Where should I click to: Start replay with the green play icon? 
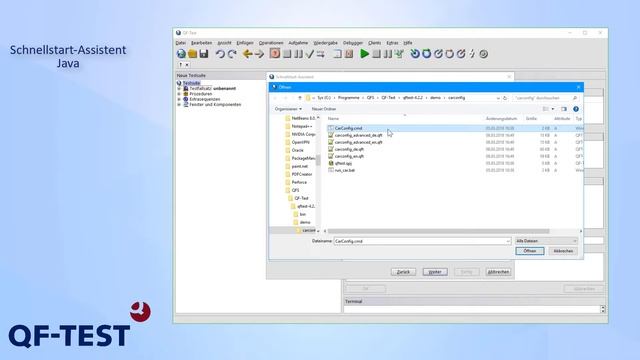click(364, 53)
